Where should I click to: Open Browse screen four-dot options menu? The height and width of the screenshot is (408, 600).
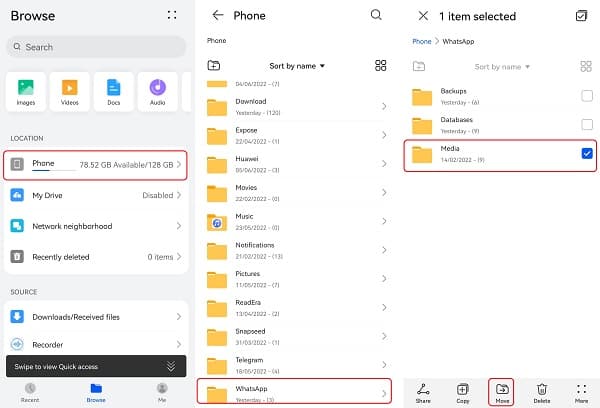point(172,15)
